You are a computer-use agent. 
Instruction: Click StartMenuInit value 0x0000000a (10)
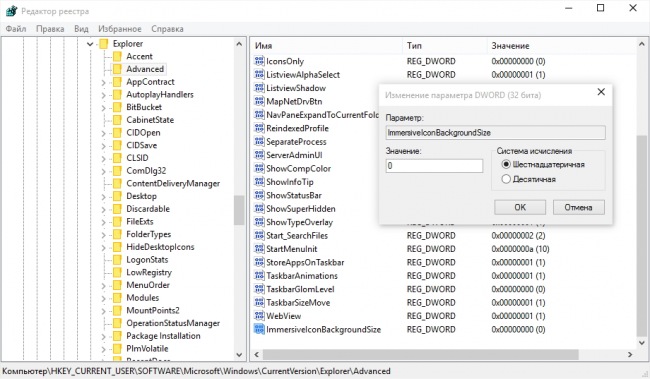pyautogui.click(x=520, y=249)
